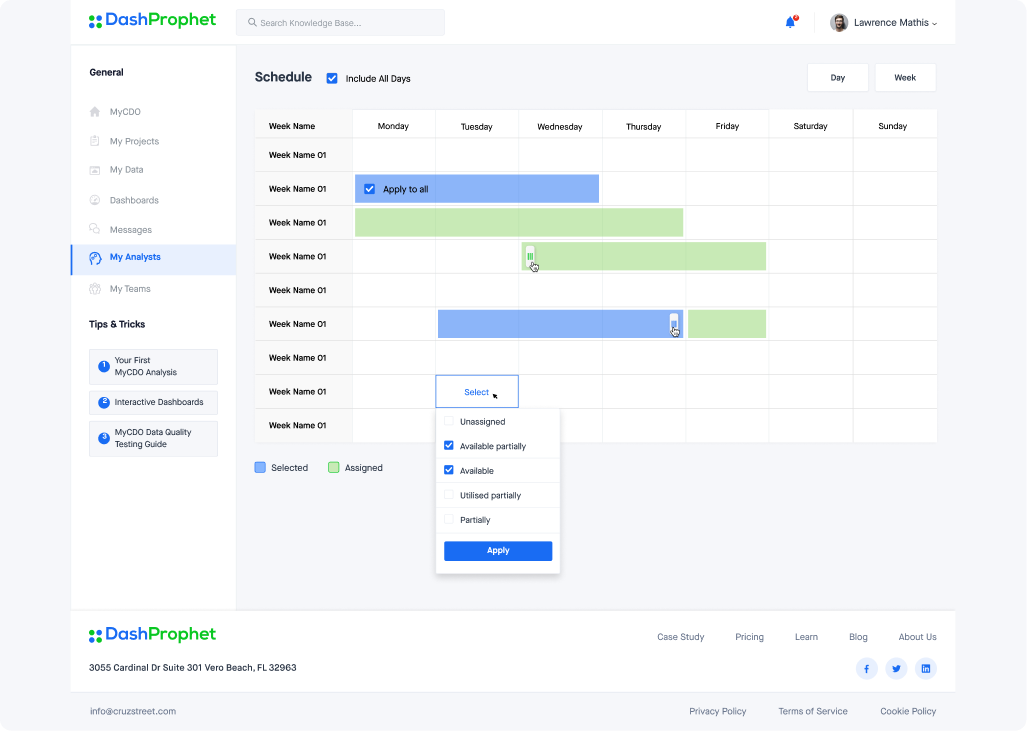Image resolution: width=1027 pixels, height=731 pixels.
Task: Uncheck the Available partially option
Action: click(x=449, y=446)
